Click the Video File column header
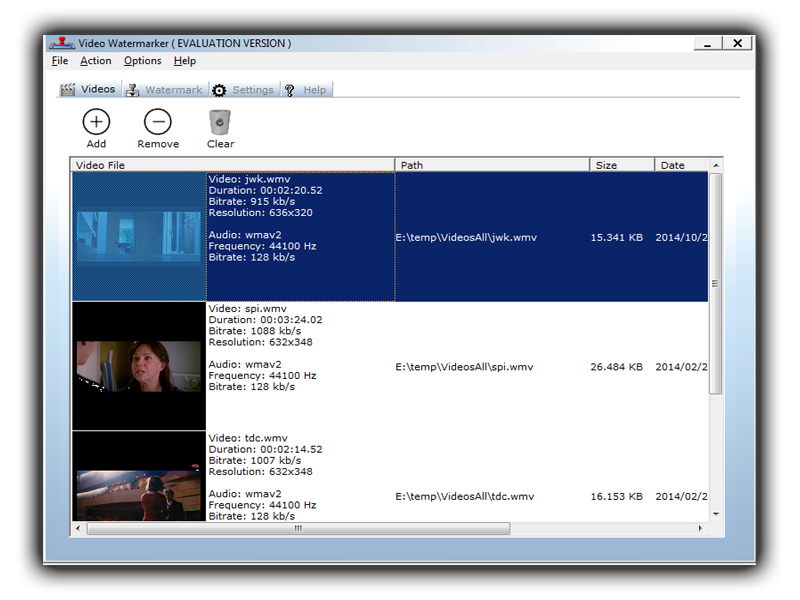 click(x=233, y=165)
